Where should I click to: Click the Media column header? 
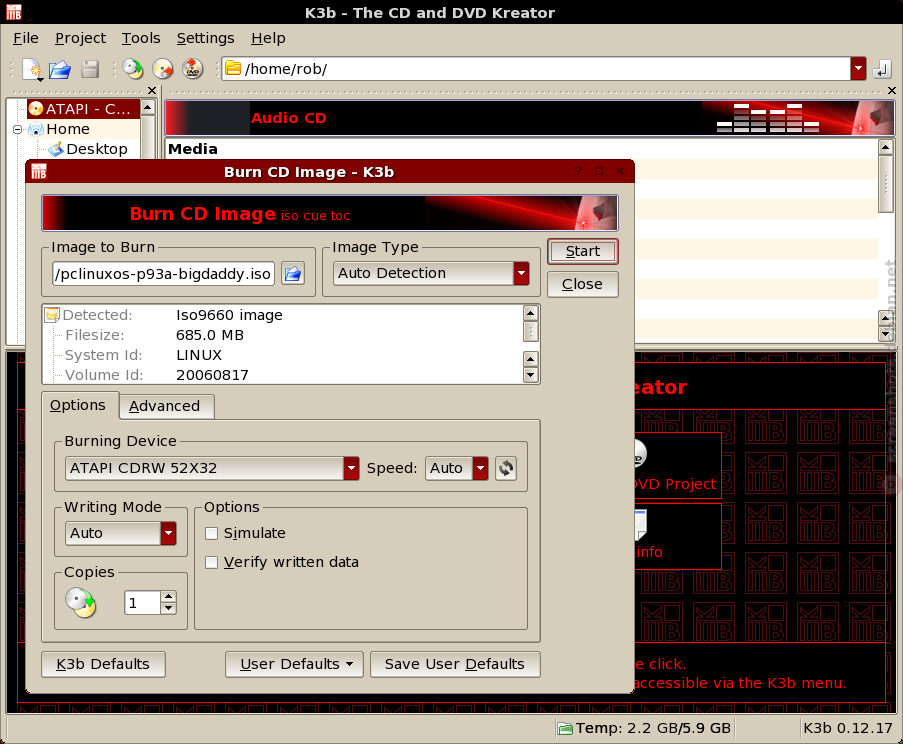click(193, 149)
